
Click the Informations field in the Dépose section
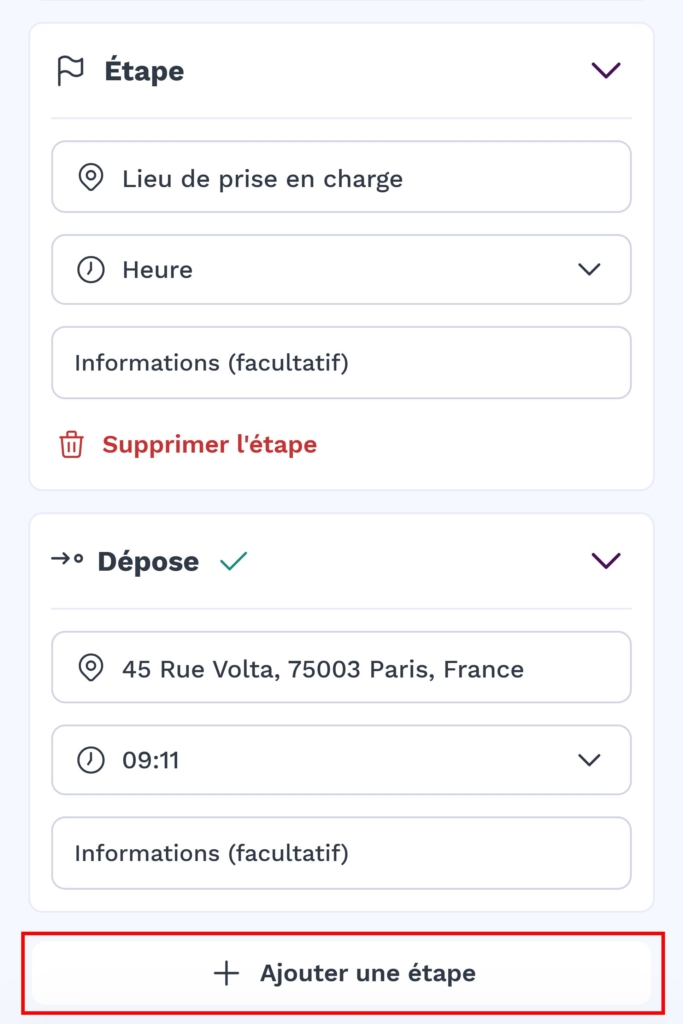(341, 853)
